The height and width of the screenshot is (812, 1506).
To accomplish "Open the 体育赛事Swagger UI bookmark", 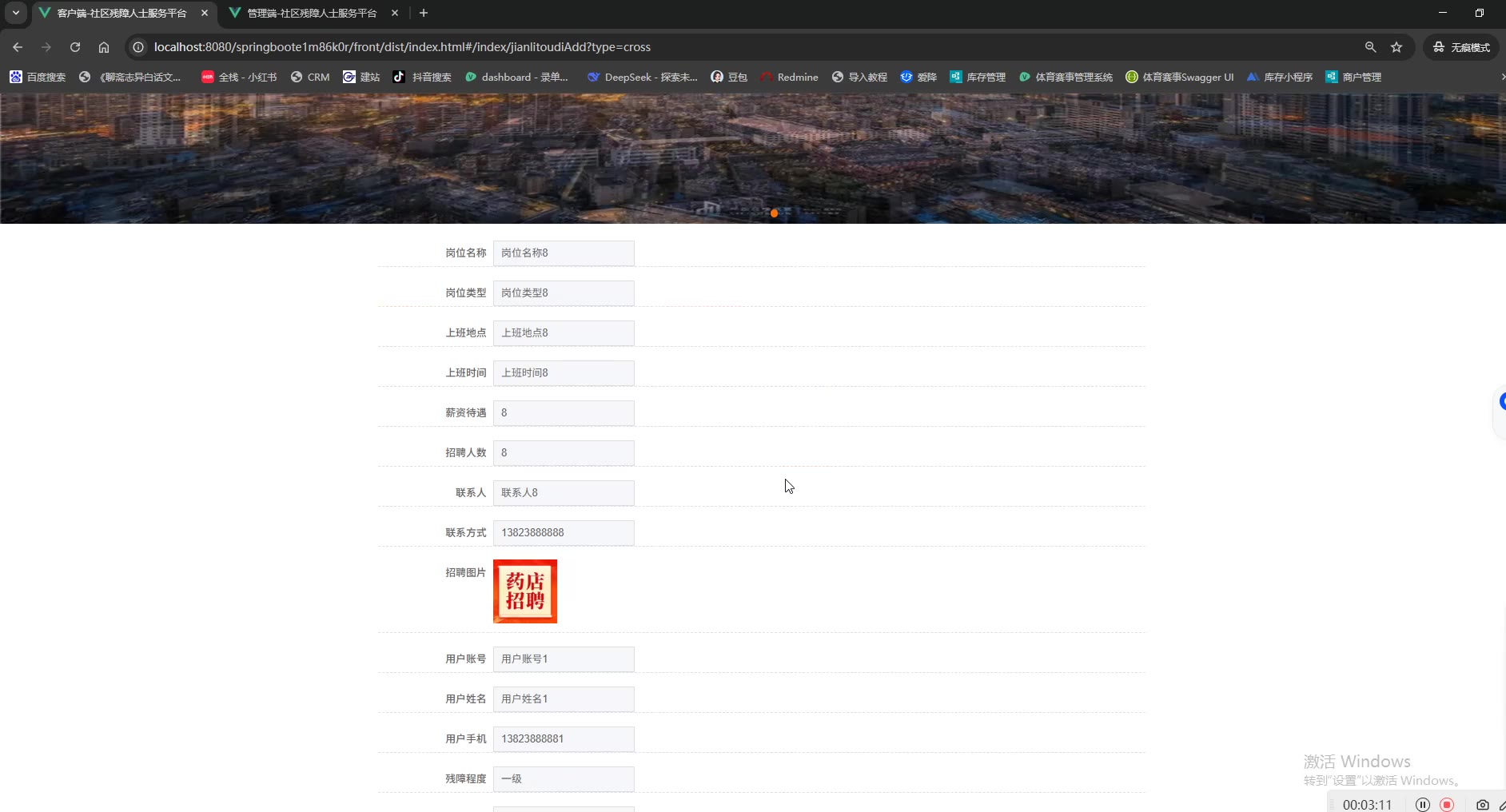I will [x=1180, y=77].
